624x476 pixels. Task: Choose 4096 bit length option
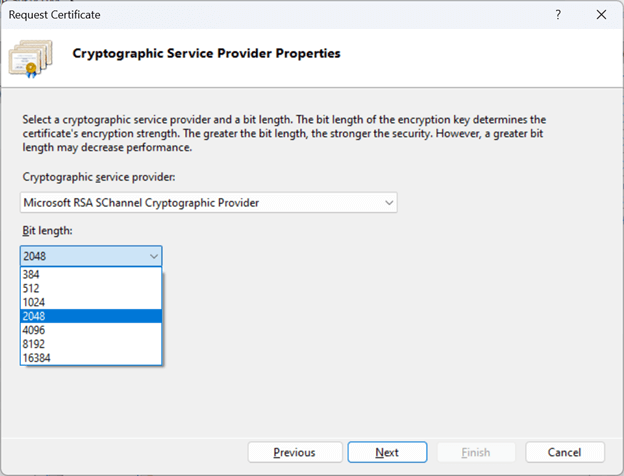[x=91, y=330]
